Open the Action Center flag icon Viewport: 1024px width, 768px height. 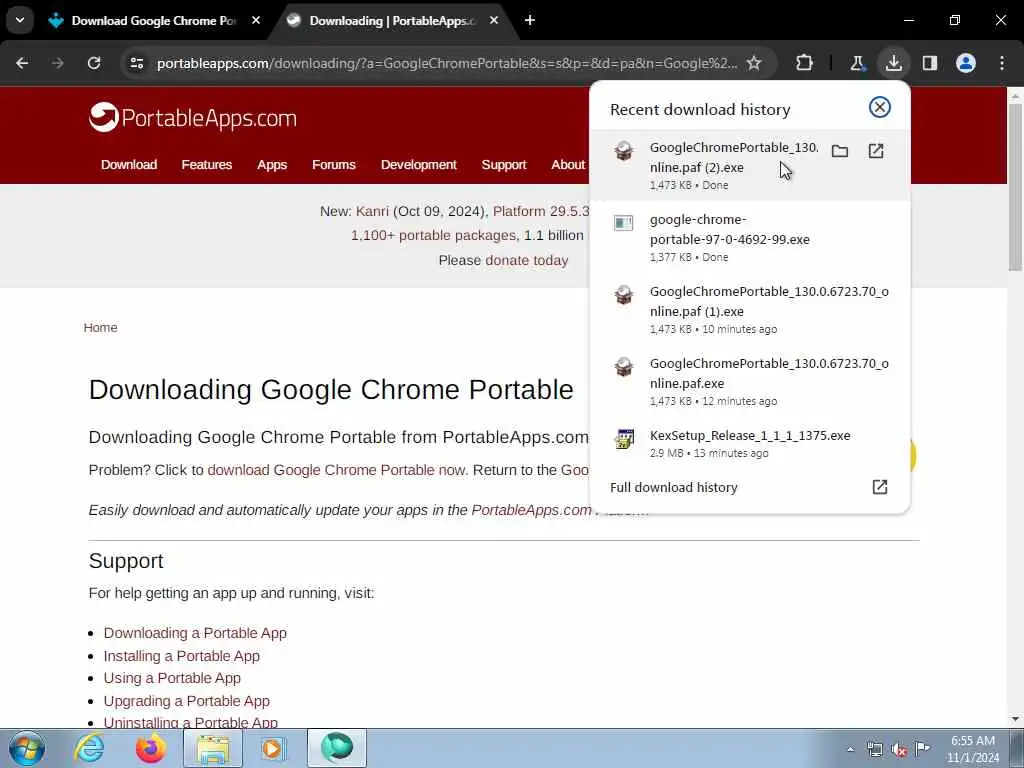coord(922,749)
